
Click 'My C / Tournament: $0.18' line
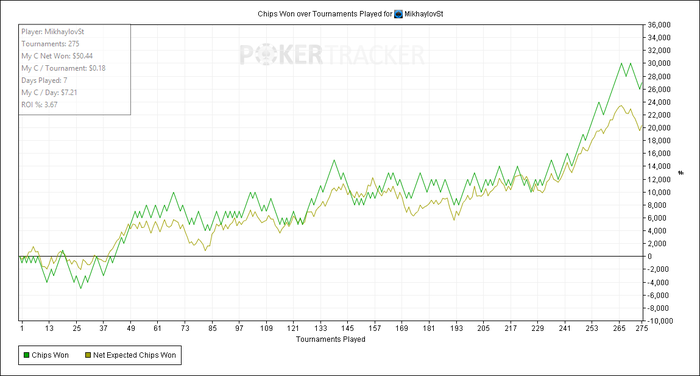(63, 68)
